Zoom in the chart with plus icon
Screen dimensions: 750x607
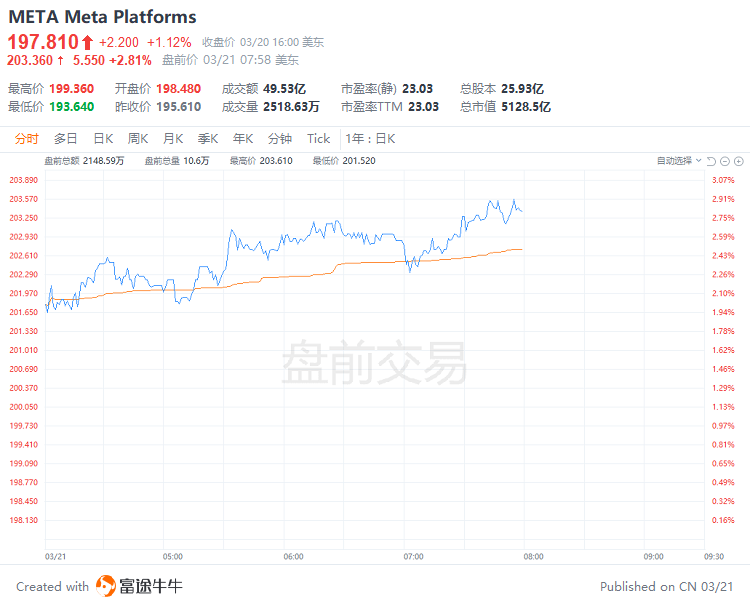point(739,161)
